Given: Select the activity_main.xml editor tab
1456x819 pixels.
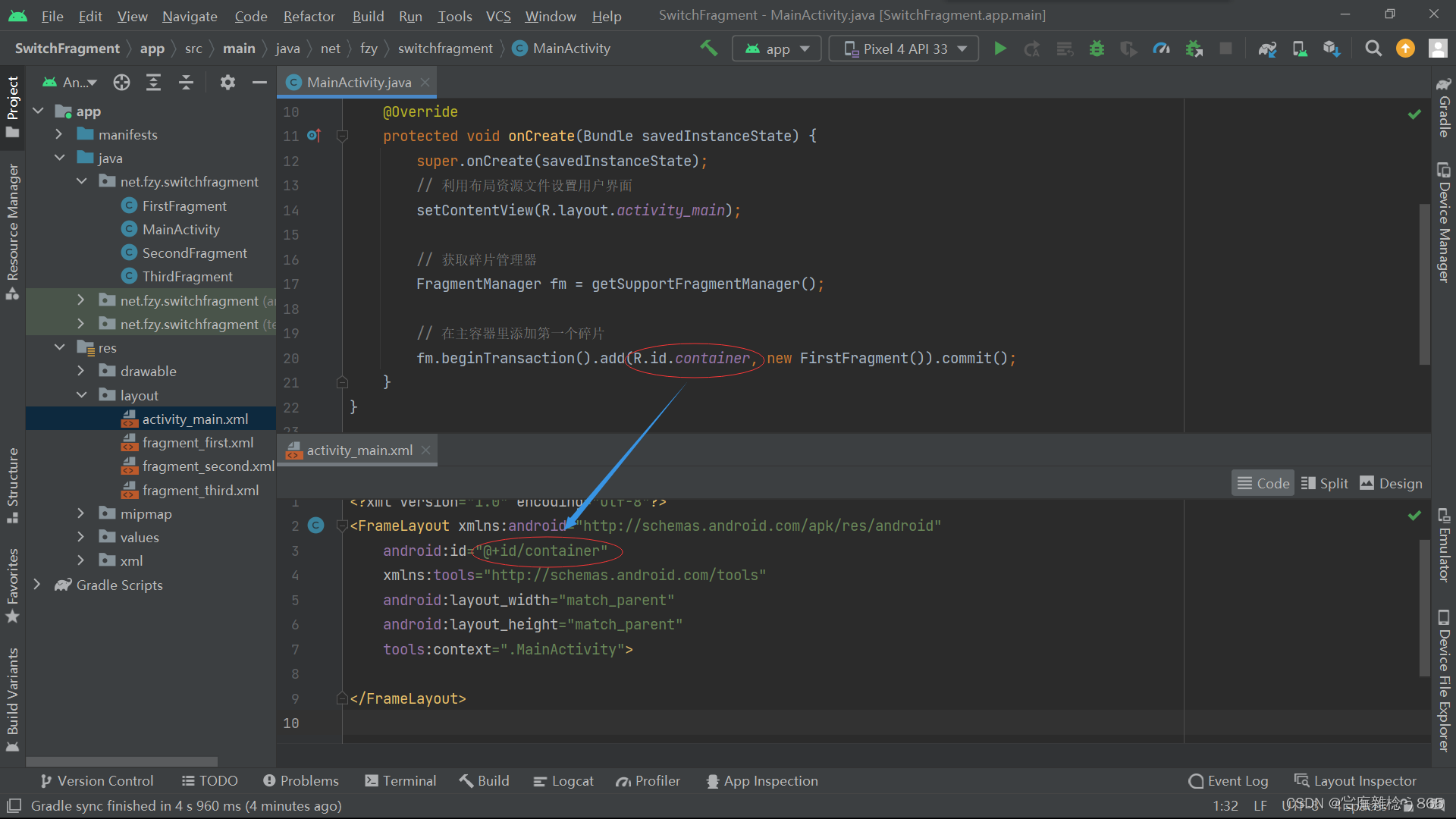Looking at the screenshot, I should (358, 450).
